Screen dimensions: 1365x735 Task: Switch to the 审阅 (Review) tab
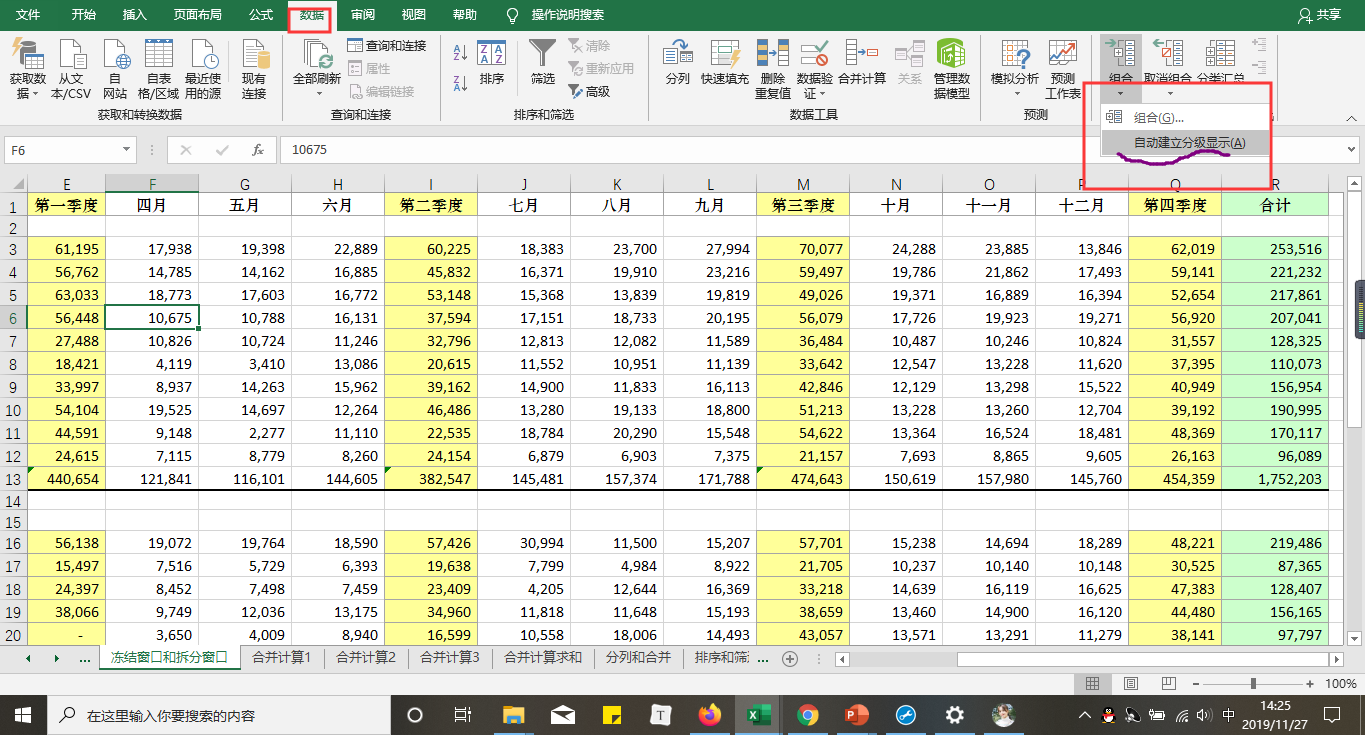coord(363,15)
